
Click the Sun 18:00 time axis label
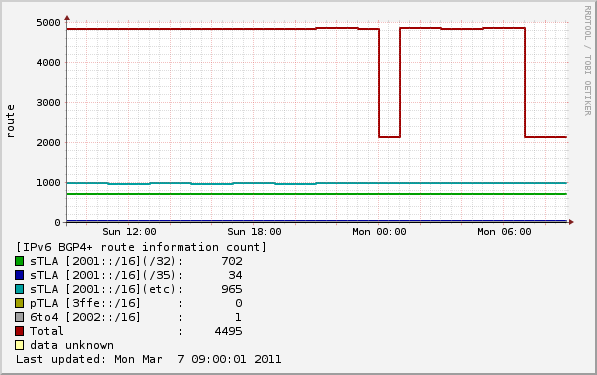click(254, 232)
